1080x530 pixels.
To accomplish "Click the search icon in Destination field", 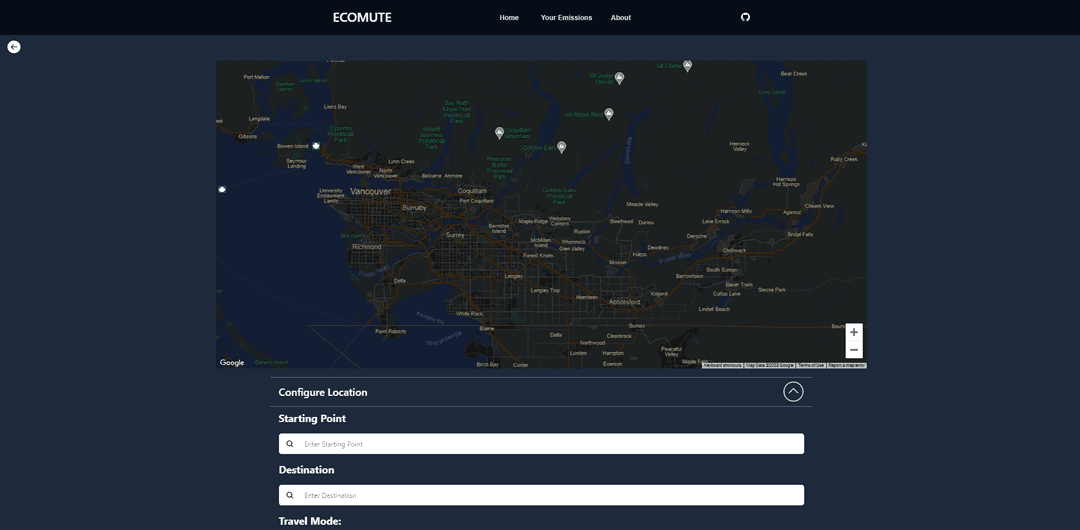I will (x=290, y=495).
